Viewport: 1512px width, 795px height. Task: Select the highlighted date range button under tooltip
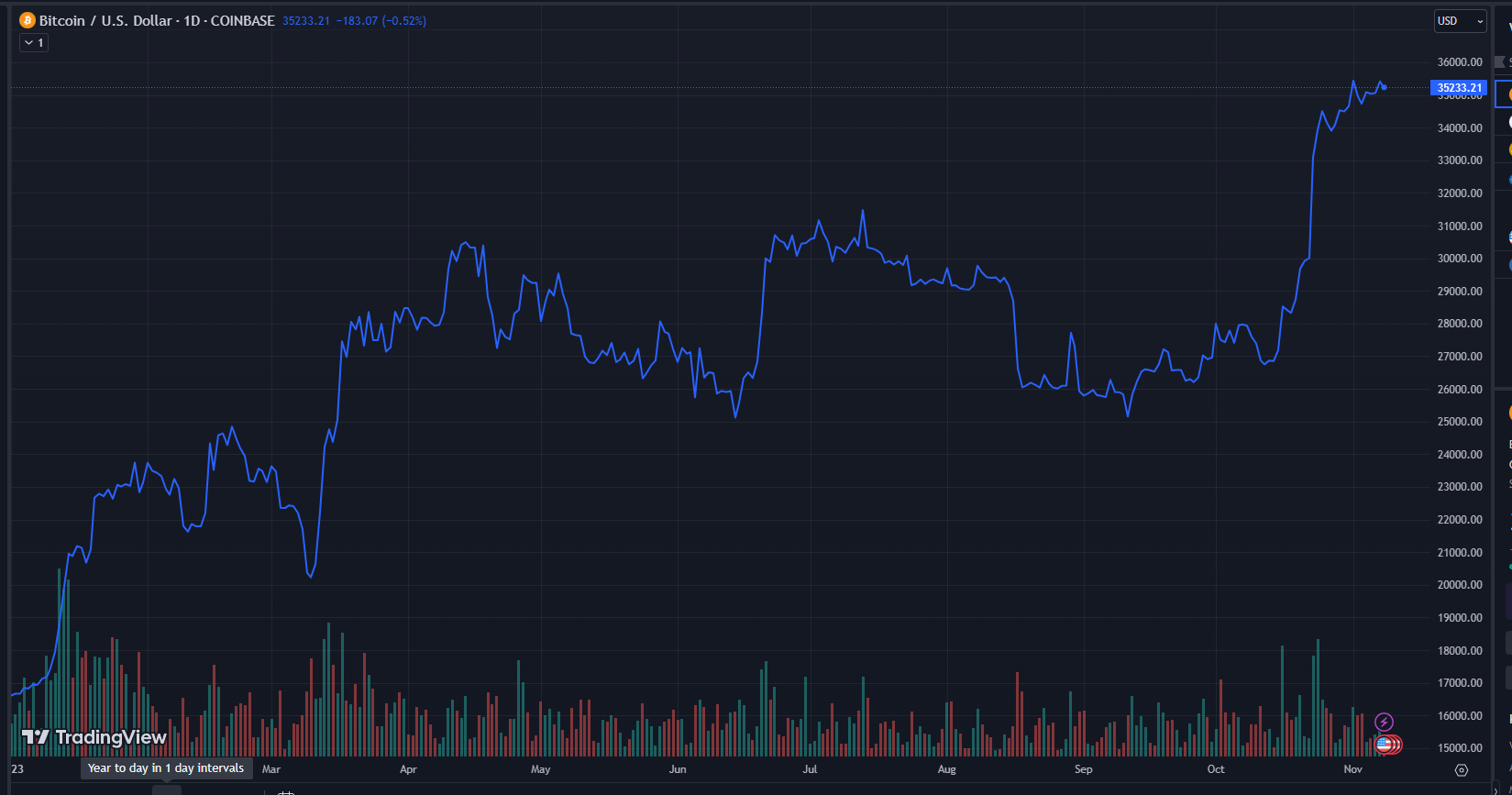pyautogui.click(x=167, y=789)
